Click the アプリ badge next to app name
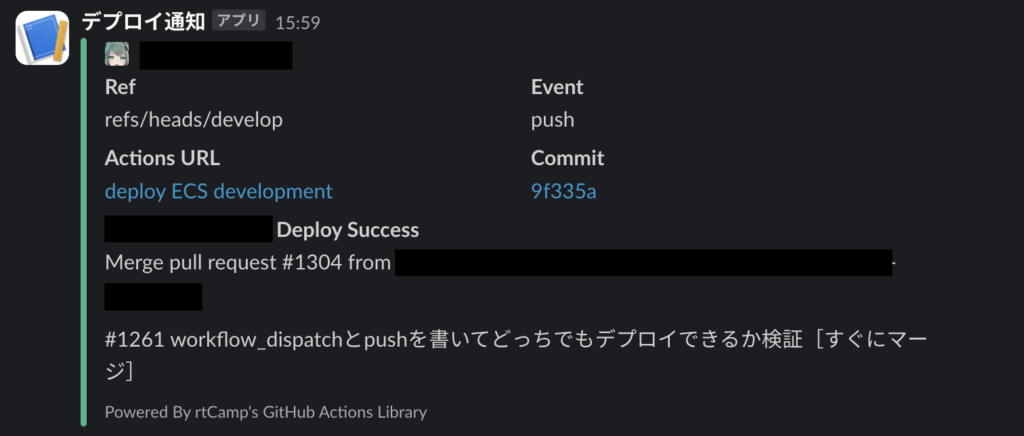1024x436 pixels. pos(238,21)
